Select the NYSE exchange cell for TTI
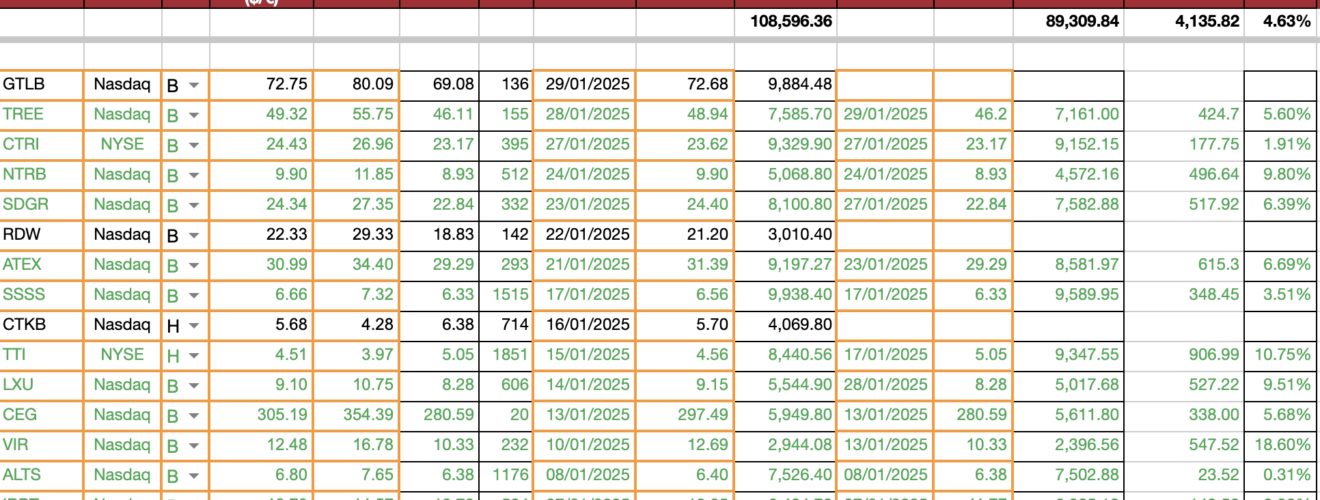 [122, 355]
